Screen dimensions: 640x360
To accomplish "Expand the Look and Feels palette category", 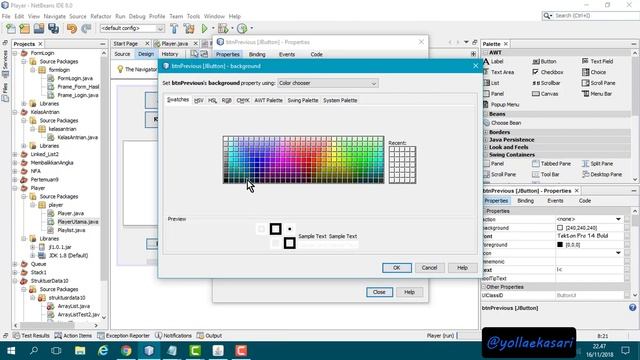I will click(x=486, y=147).
